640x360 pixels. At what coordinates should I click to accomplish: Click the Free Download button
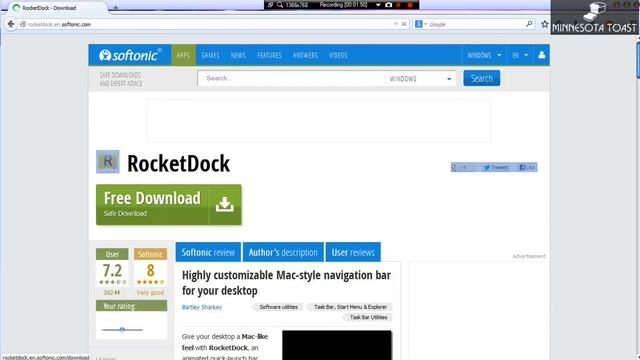coord(169,204)
